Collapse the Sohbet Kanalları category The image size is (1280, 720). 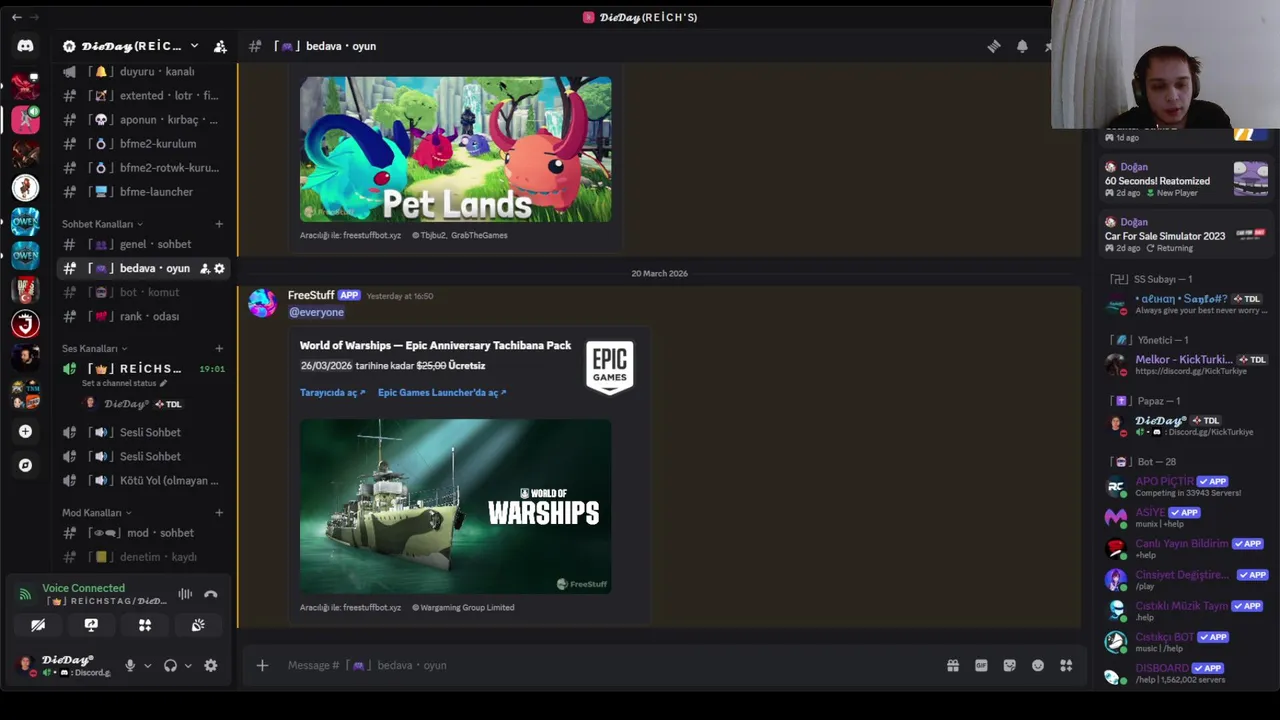pos(102,224)
